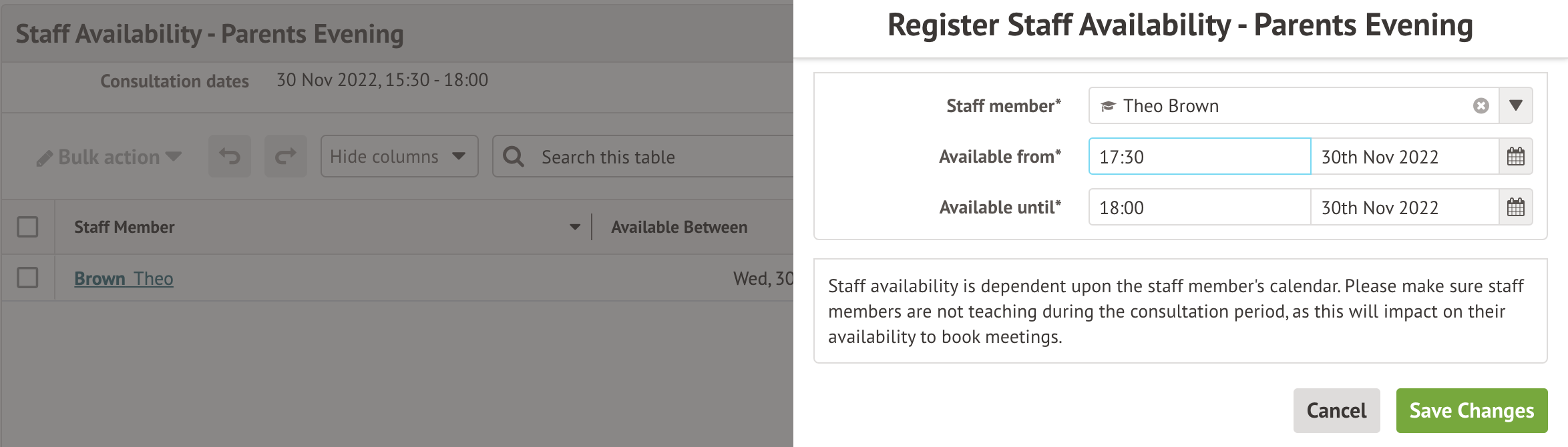Viewport: 1568px width, 447px height.
Task: Clear the Theo Brown staff selection
Action: tap(1481, 106)
